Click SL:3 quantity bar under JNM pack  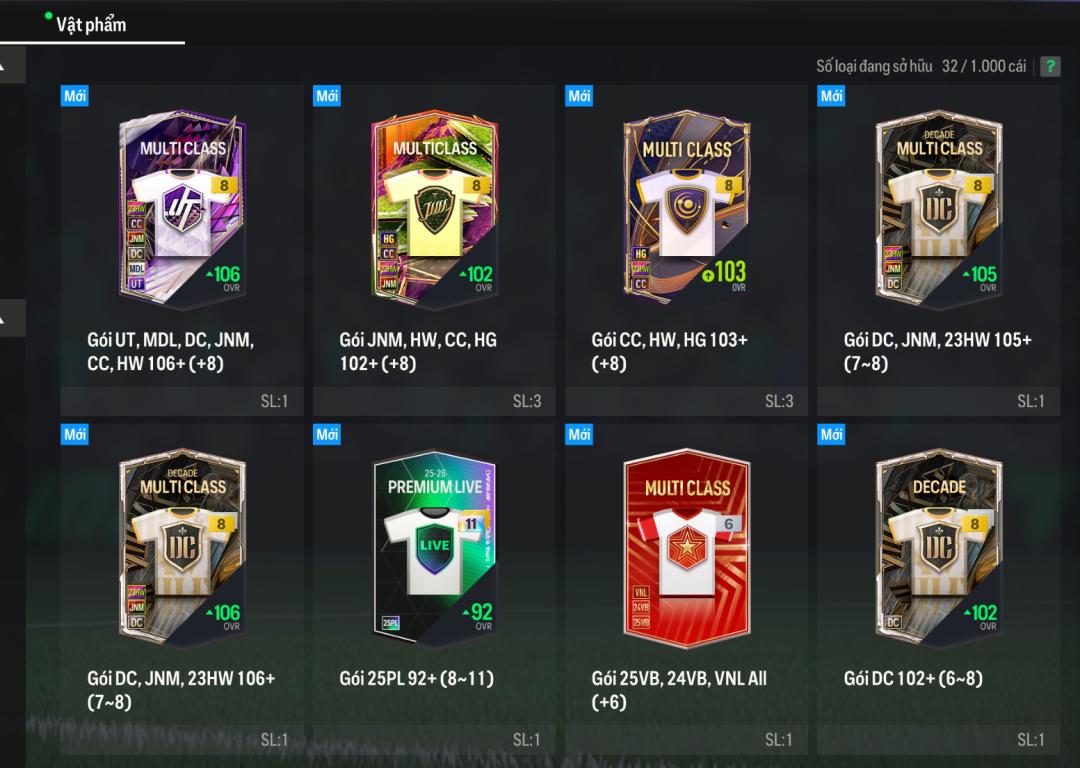tap(434, 402)
